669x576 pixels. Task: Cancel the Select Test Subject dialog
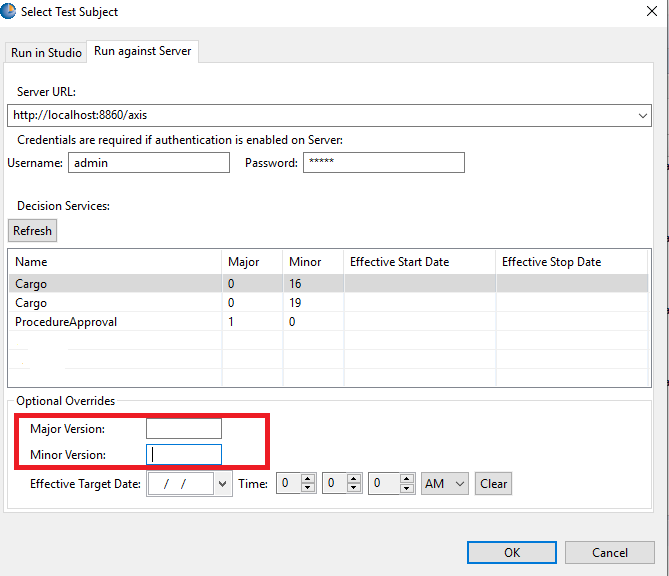pyautogui.click(x=610, y=553)
